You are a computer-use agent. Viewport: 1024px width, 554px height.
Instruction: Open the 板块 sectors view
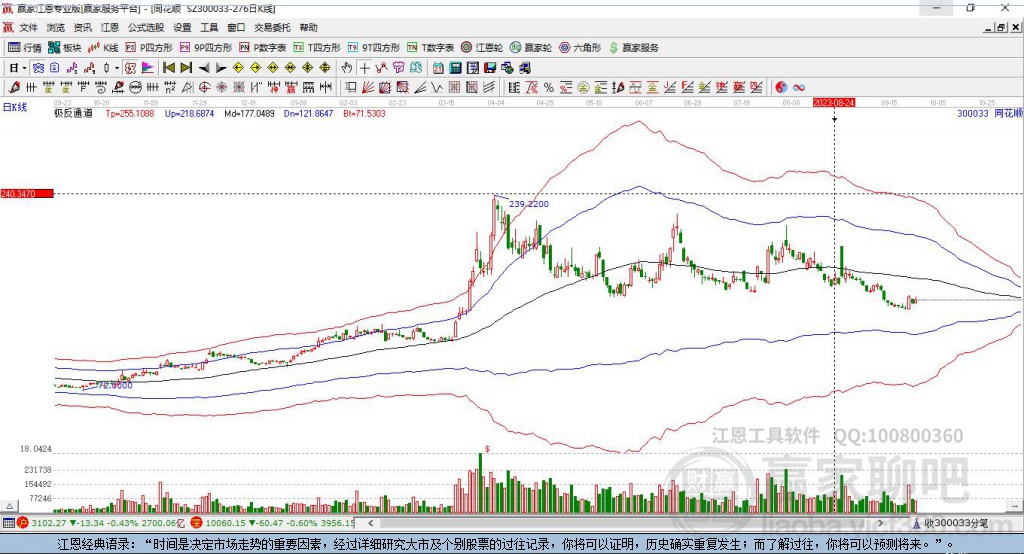tap(64, 48)
